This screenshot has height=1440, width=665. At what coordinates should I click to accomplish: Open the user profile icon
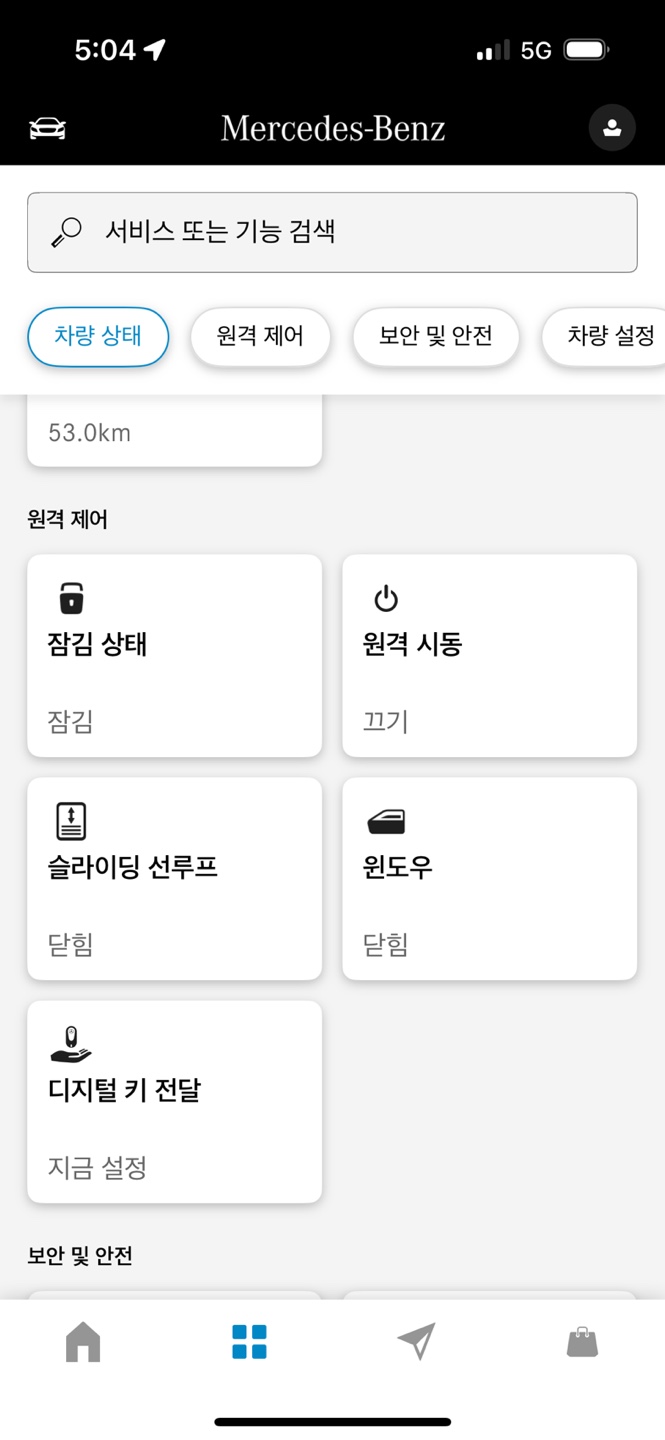[x=611, y=127]
